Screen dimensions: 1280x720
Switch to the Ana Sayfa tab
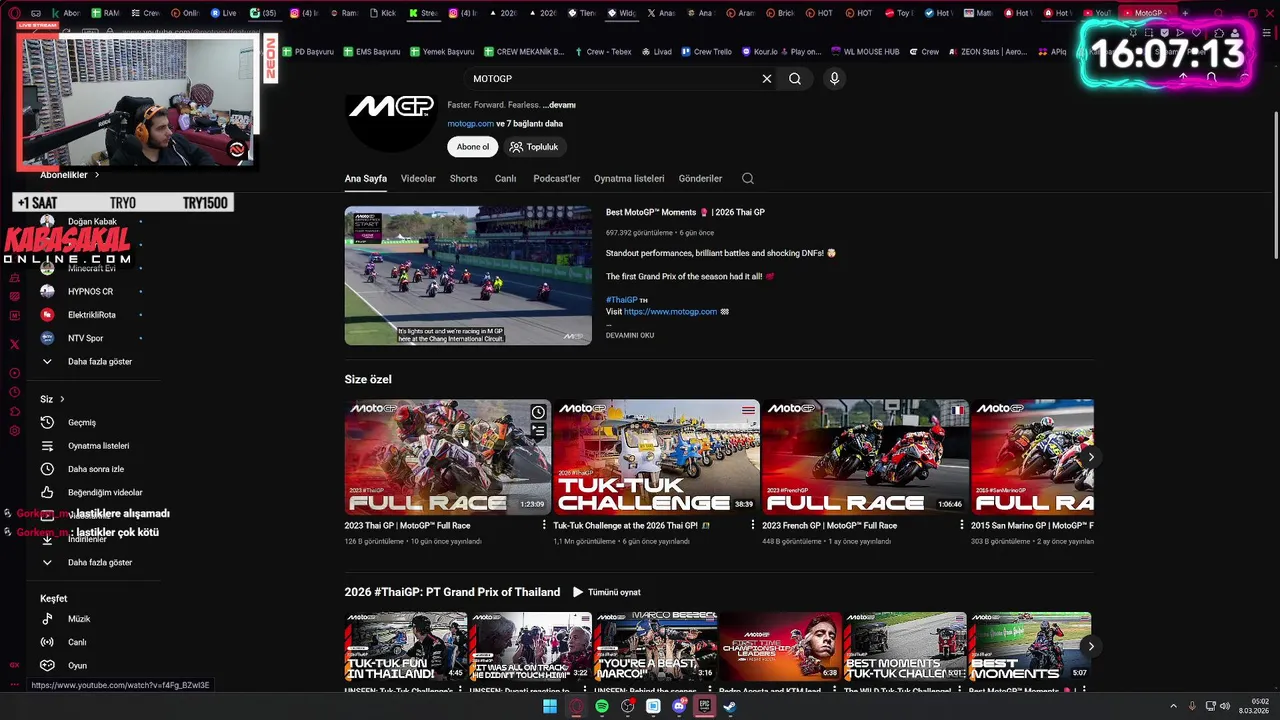tap(366, 179)
